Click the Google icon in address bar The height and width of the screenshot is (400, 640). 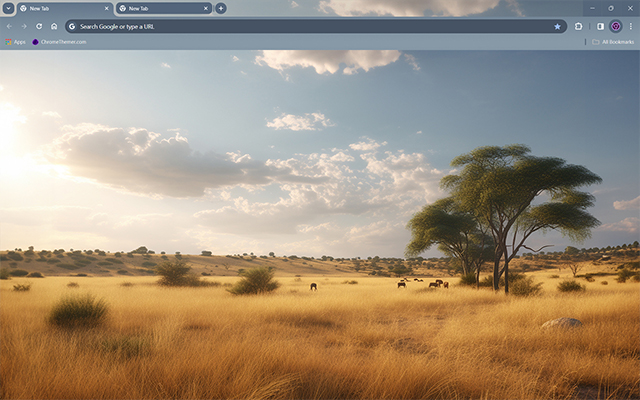pos(72,27)
